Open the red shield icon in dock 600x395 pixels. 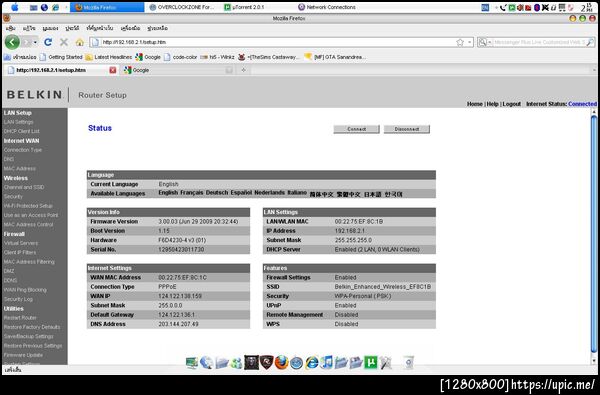(x=266, y=362)
